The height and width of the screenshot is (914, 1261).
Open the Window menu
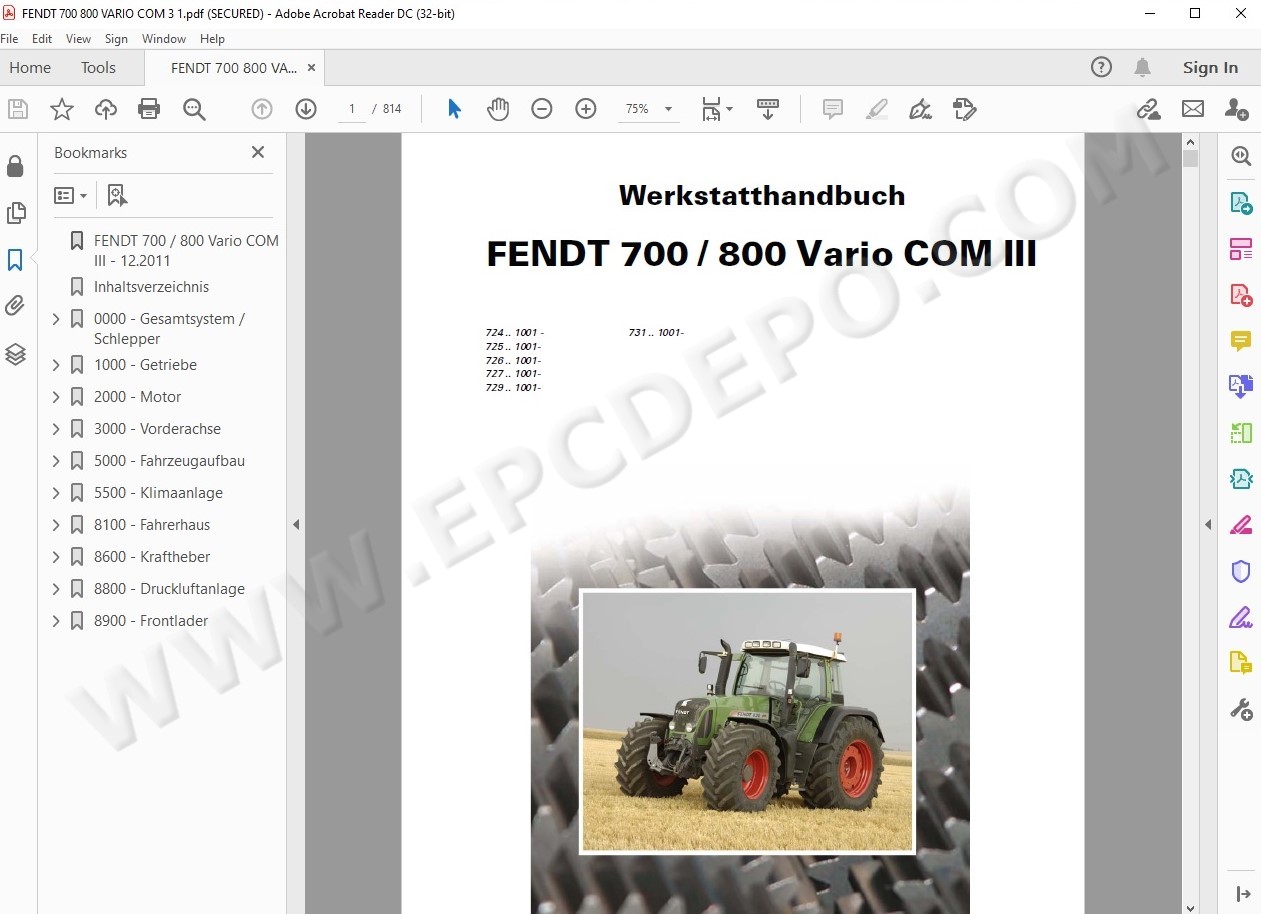tap(164, 39)
